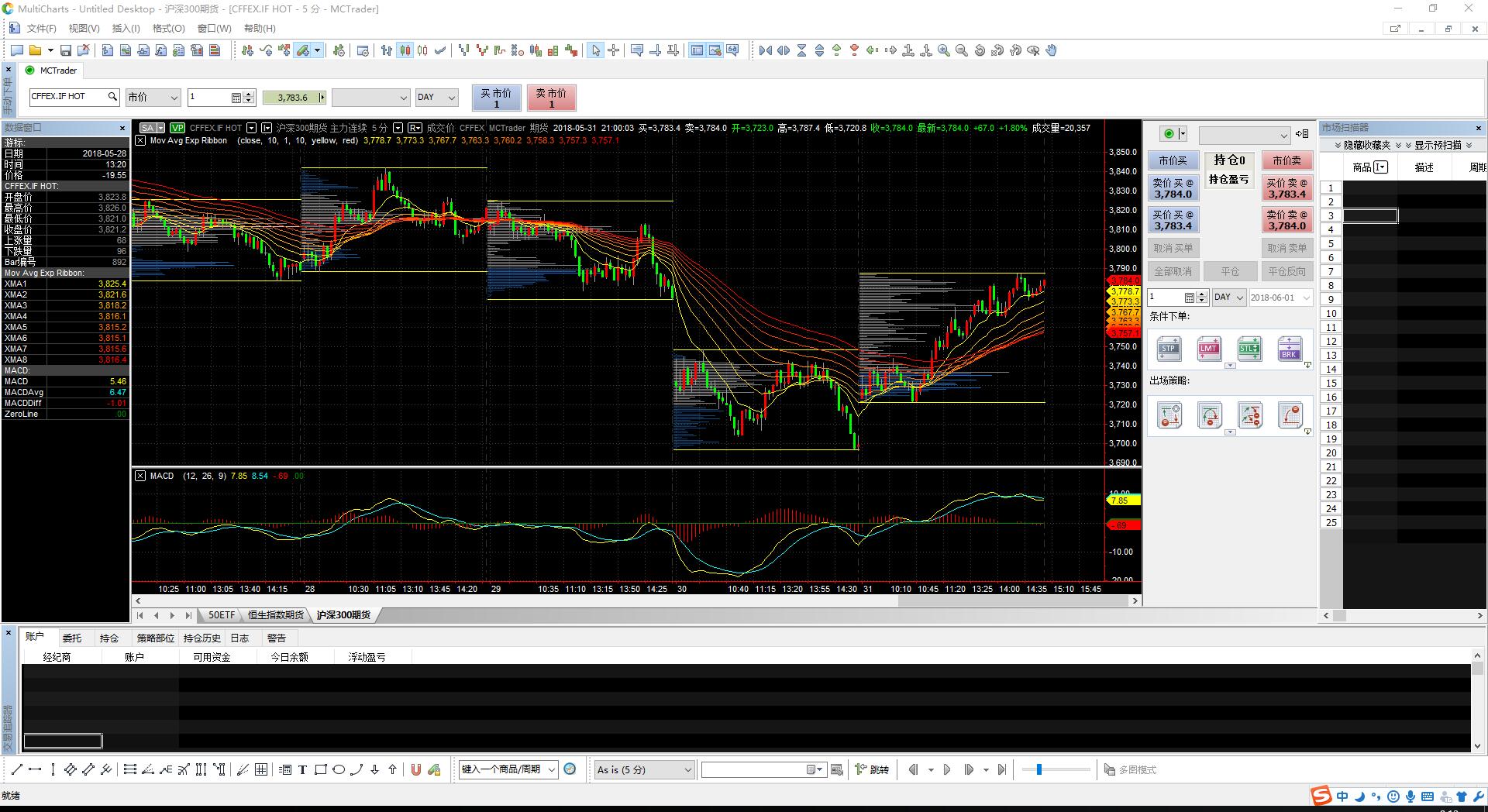Screen dimensions: 1488x812
Task: Expand the 隐藏收藏夹 scanner option
Action: (x=1369, y=145)
